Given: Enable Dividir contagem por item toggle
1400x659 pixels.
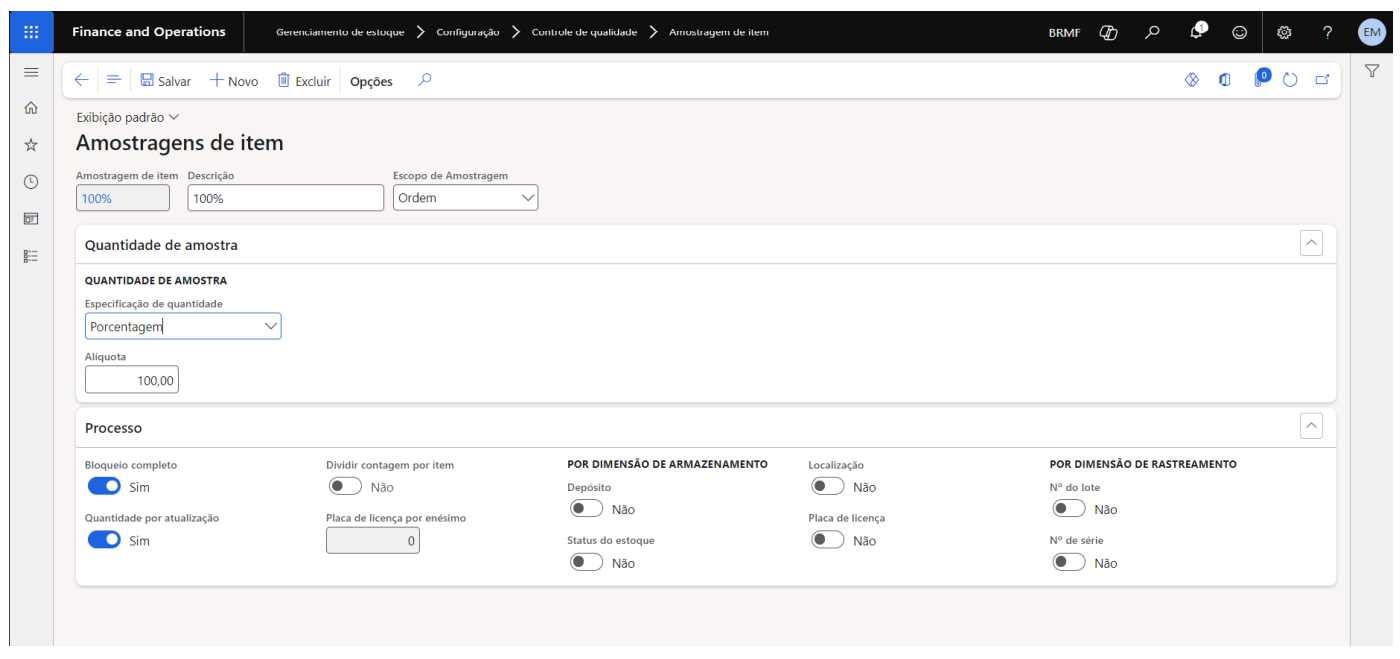Looking at the screenshot, I should (x=346, y=487).
